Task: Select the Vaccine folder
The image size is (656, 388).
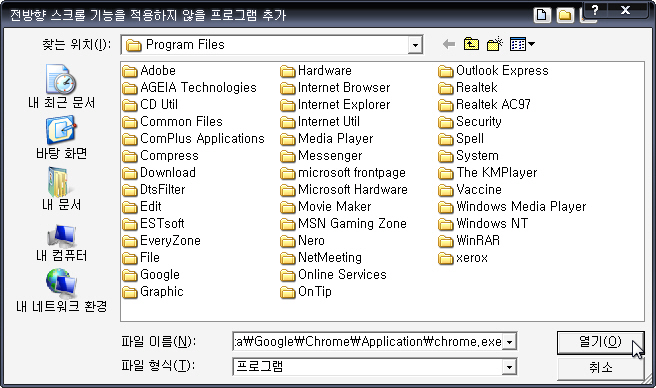Action: (x=470, y=190)
